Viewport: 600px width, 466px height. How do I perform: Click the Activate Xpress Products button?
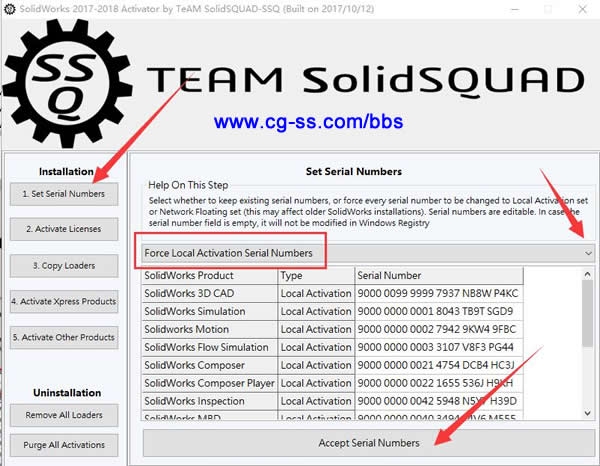64,301
